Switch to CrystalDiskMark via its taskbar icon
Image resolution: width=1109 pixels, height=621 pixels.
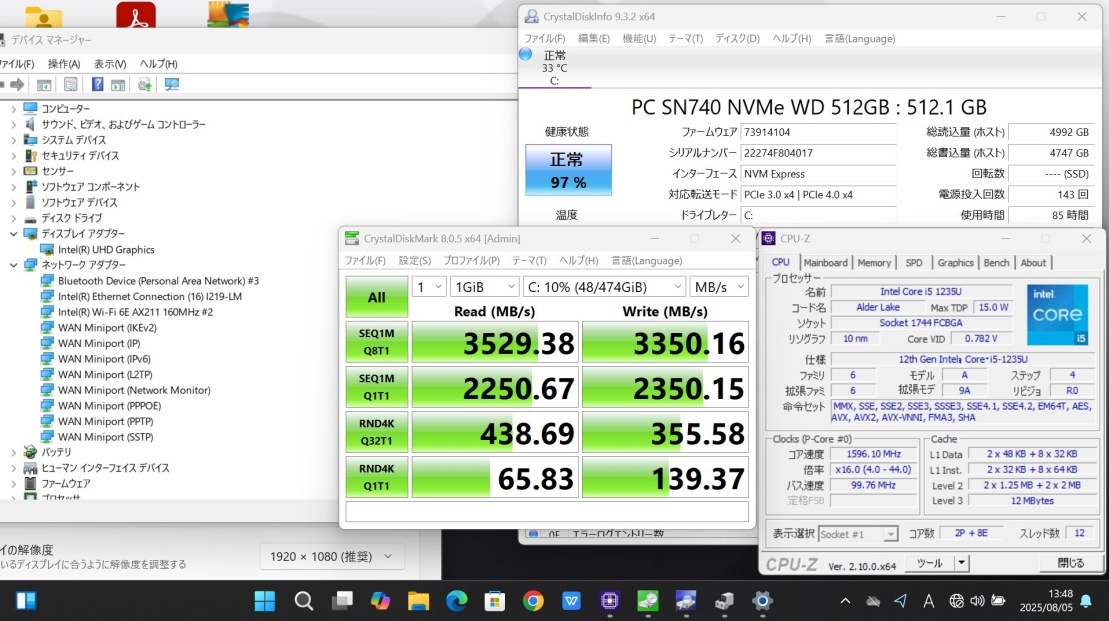click(x=648, y=601)
